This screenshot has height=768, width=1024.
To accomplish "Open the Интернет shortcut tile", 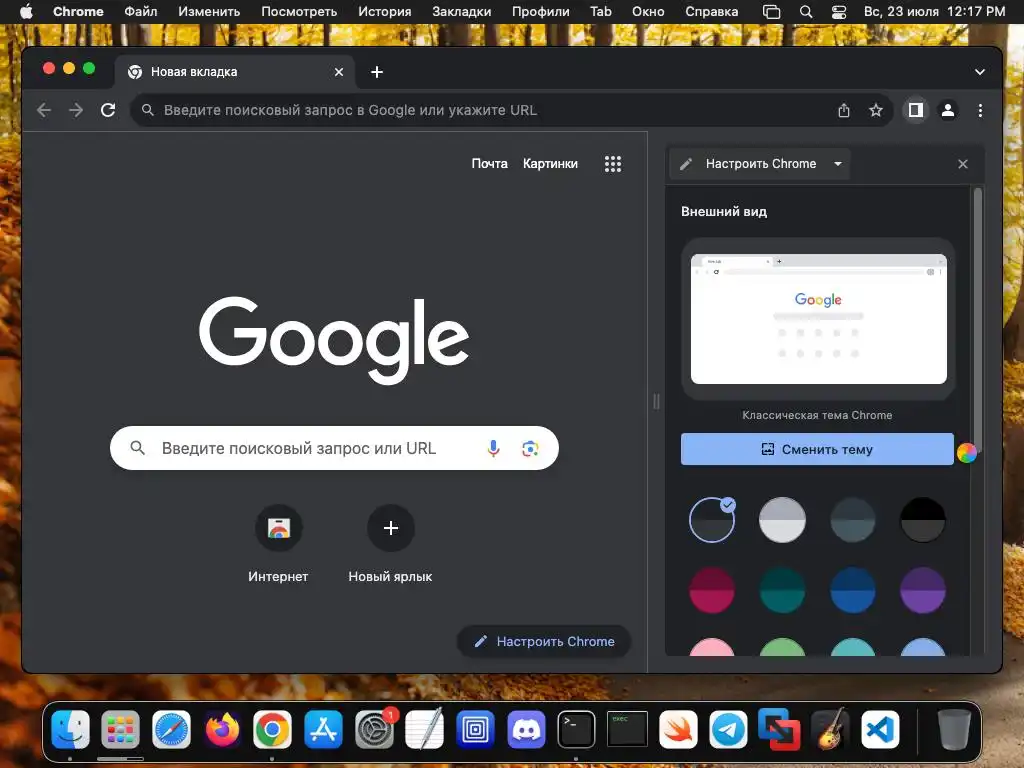I will 278,543.
